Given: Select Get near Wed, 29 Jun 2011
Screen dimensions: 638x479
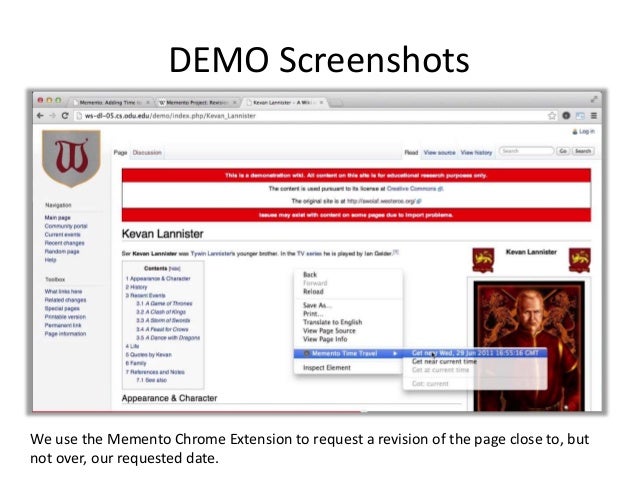Looking at the screenshot, I should click(475, 353).
